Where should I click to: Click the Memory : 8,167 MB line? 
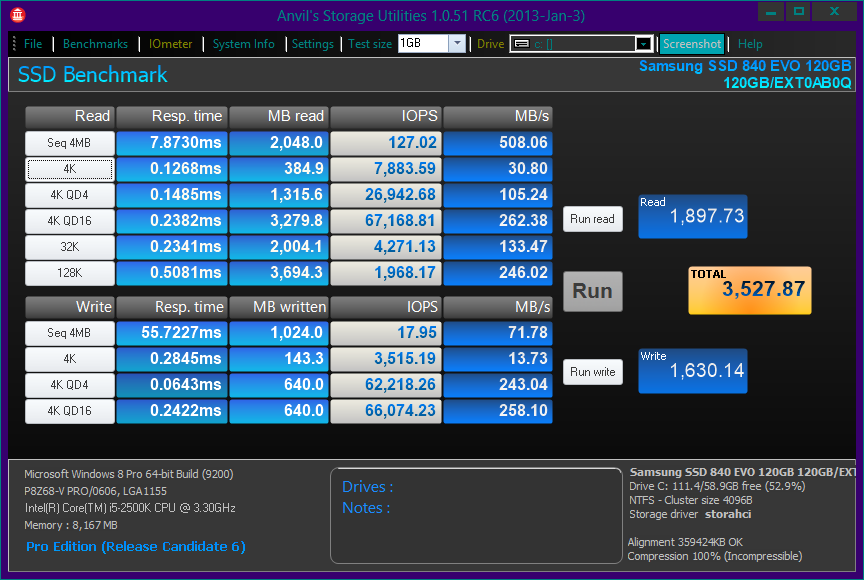(x=71, y=525)
